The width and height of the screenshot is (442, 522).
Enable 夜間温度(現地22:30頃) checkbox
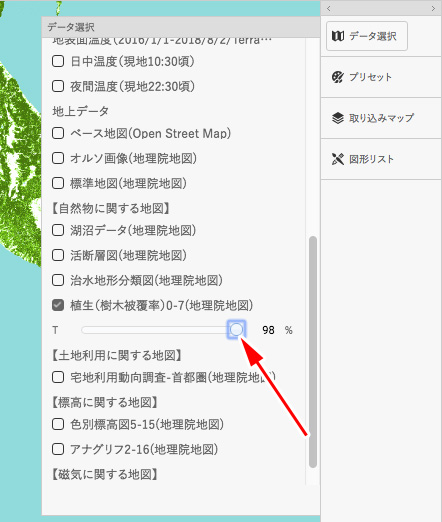tap(58, 86)
